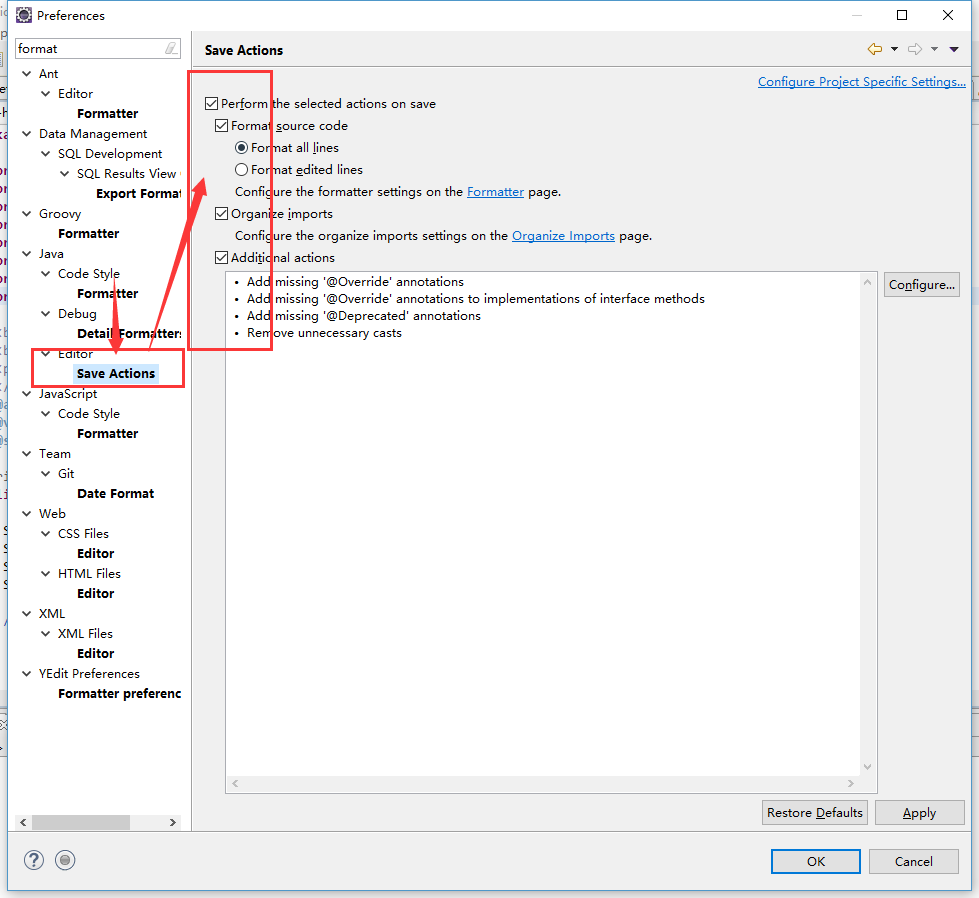This screenshot has height=898, width=979.
Task: Collapse the Java tree node
Action: [27, 253]
